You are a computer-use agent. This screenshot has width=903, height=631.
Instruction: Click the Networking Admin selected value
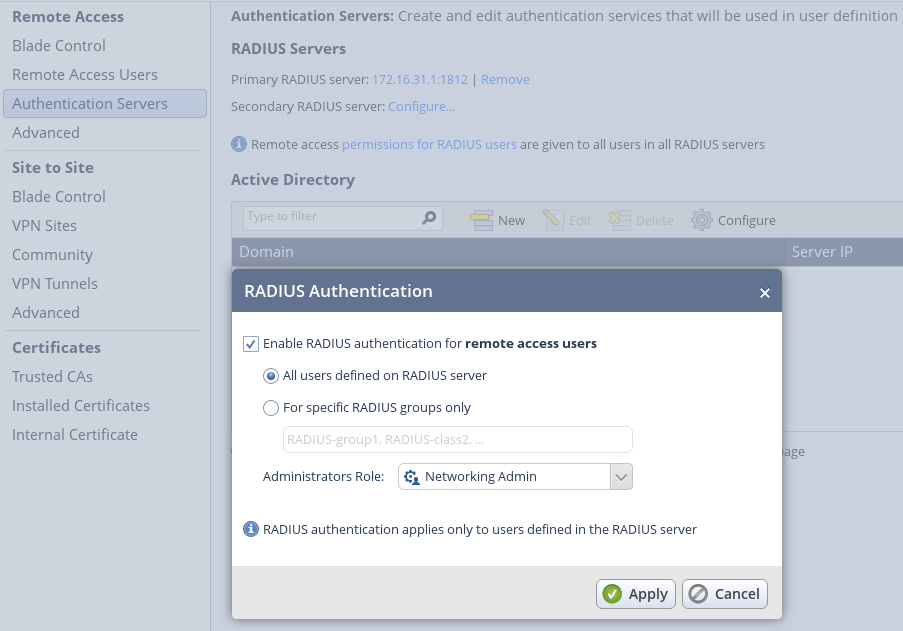click(480, 477)
